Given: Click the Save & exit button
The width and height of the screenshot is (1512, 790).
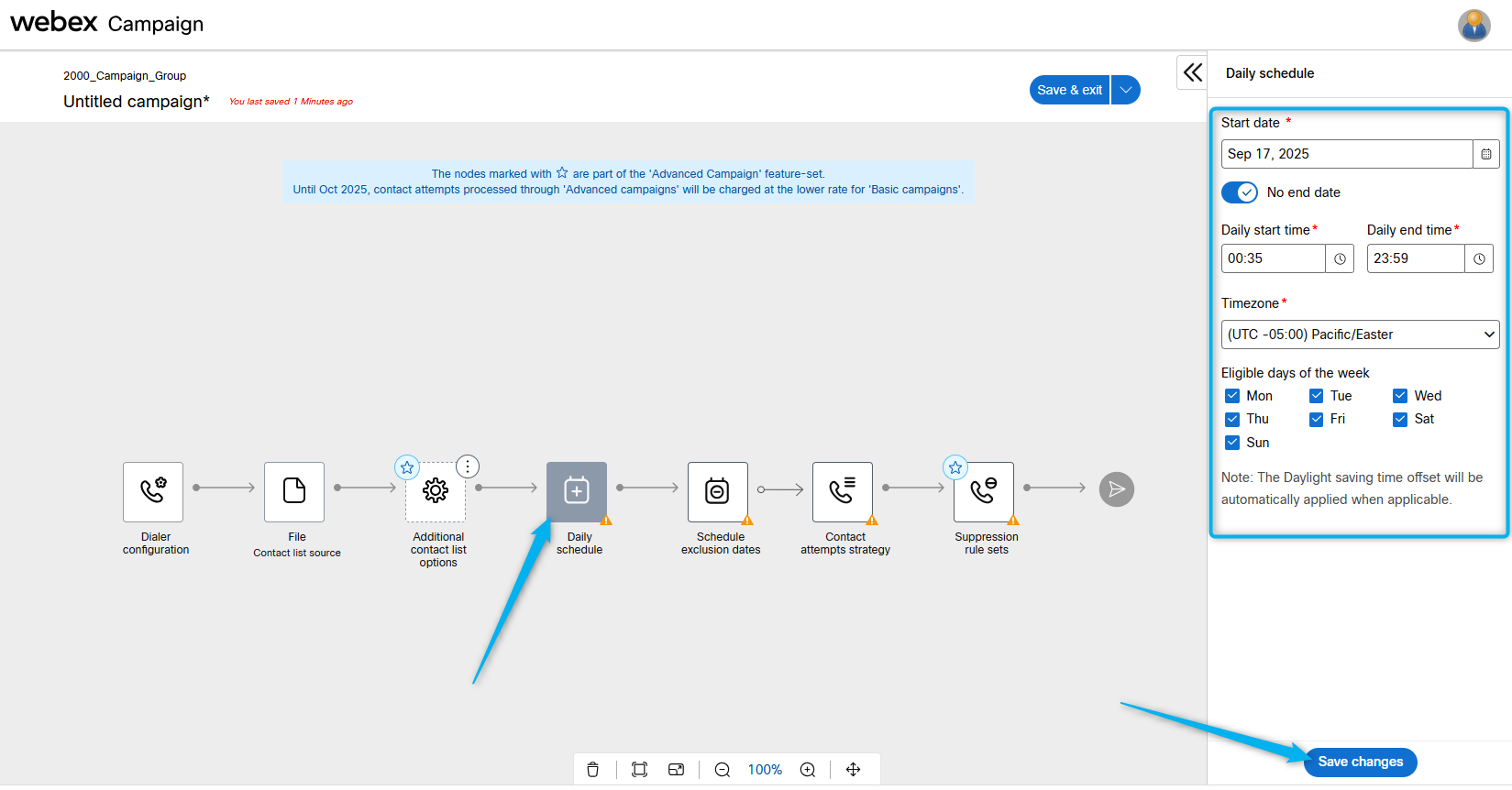Looking at the screenshot, I should (x=1069, y=90).
